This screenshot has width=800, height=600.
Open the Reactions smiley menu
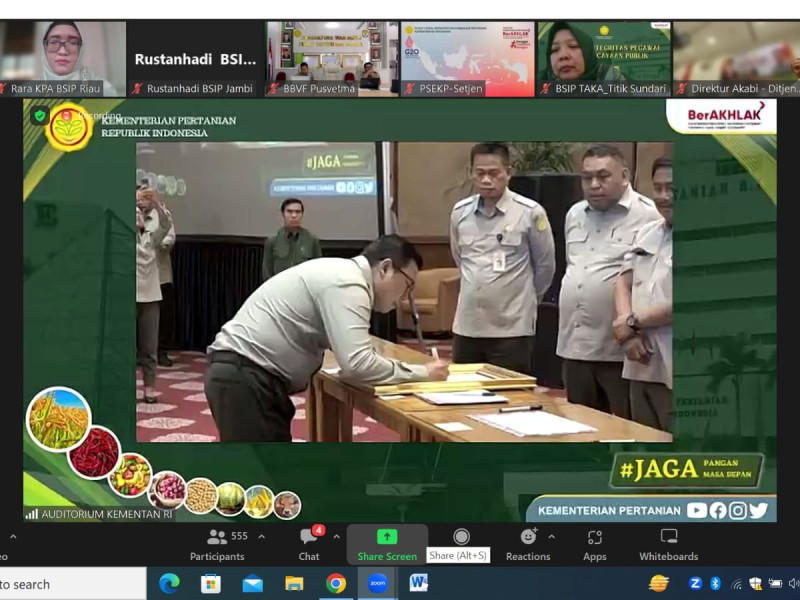point(528,543)
